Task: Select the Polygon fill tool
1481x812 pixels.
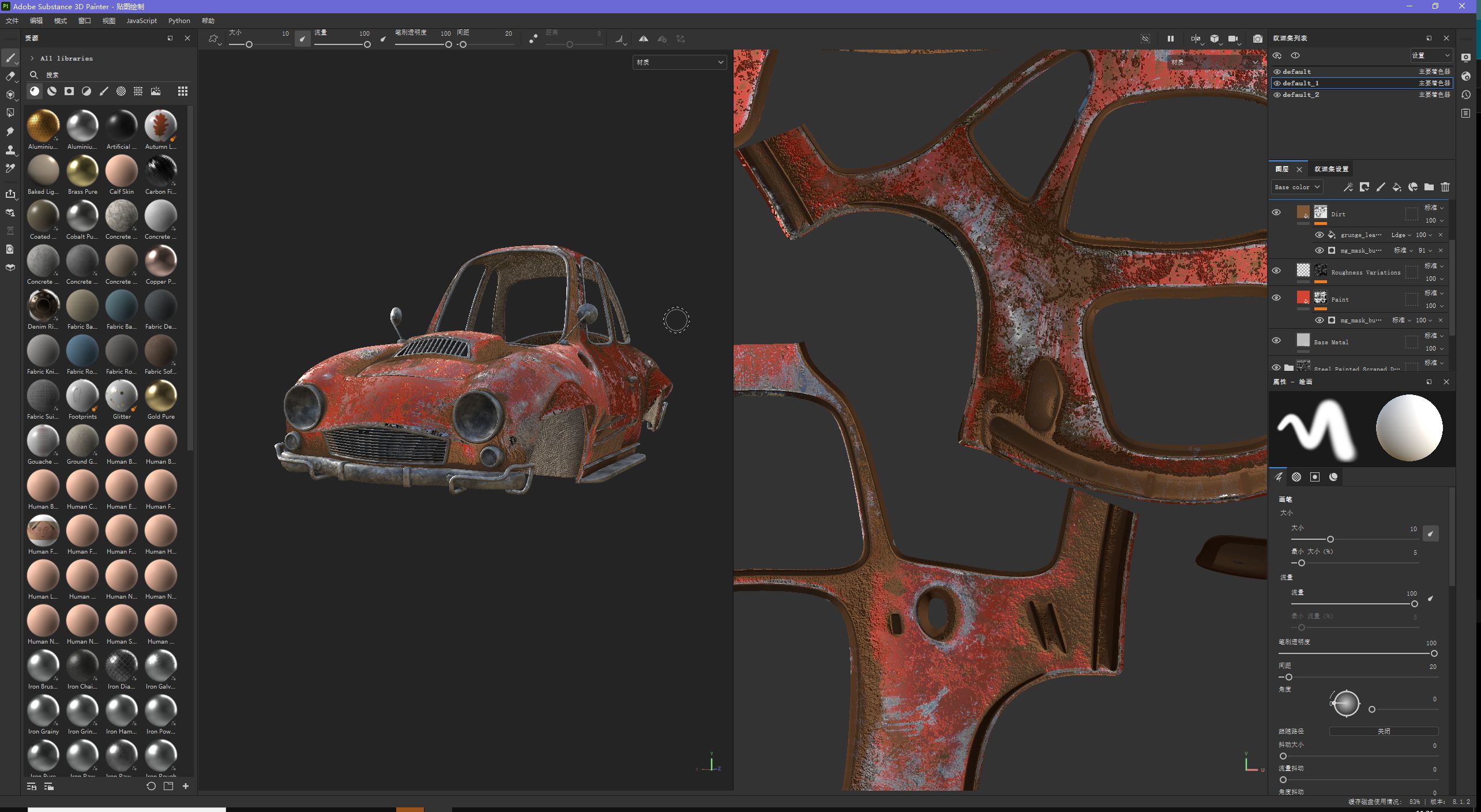Action: coord(10,113)
